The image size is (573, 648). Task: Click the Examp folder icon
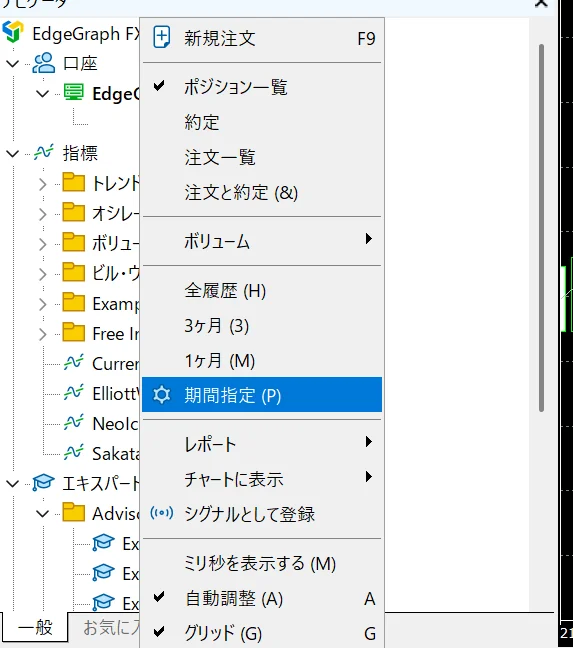coord(74,303)
